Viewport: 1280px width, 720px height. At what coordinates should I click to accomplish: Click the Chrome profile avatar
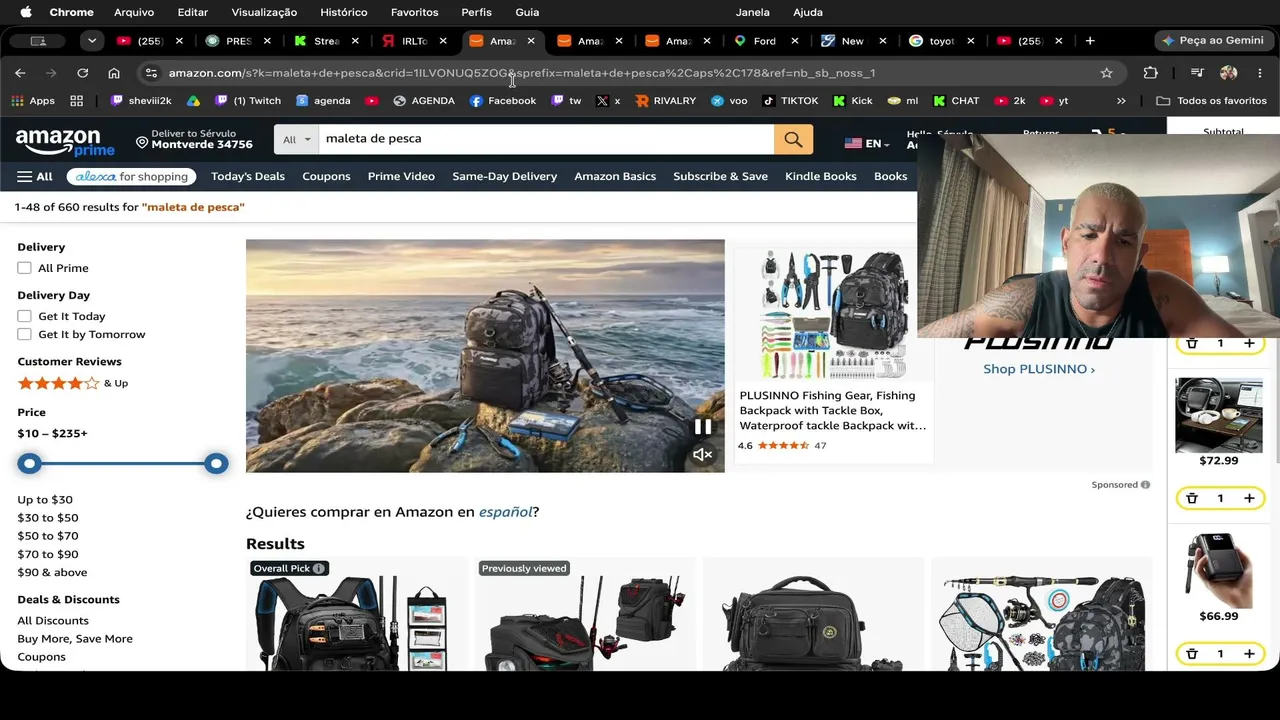point(1229,73)
